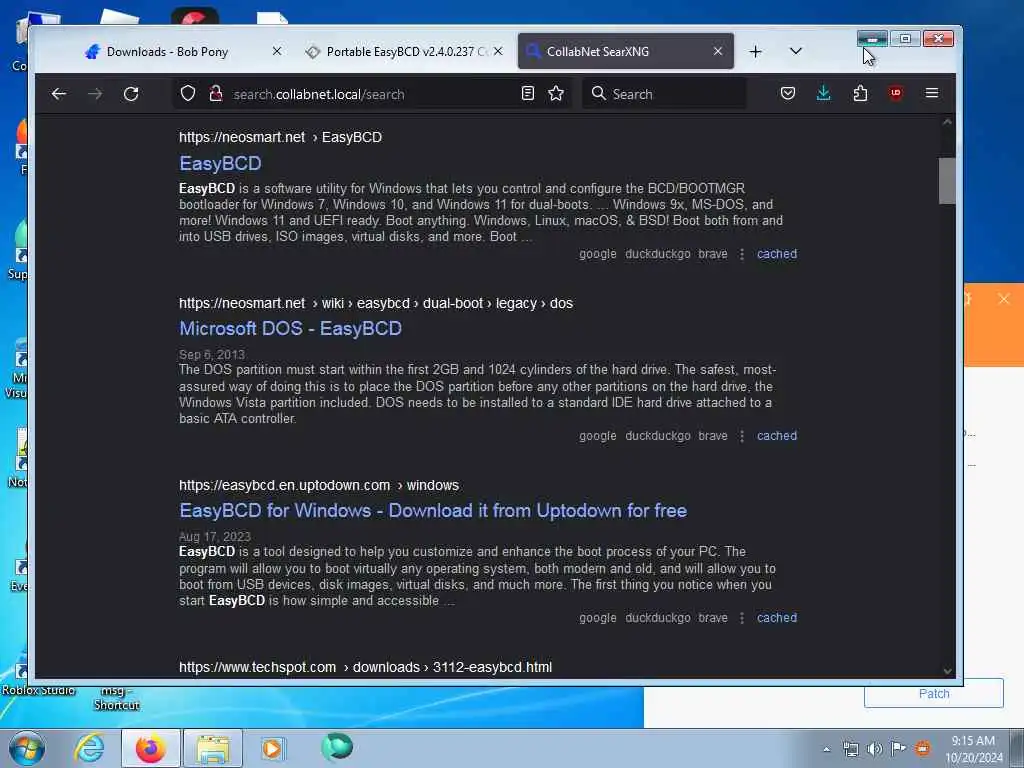
Task: Click the orange tray icon beside the flag
Action: 923,748
